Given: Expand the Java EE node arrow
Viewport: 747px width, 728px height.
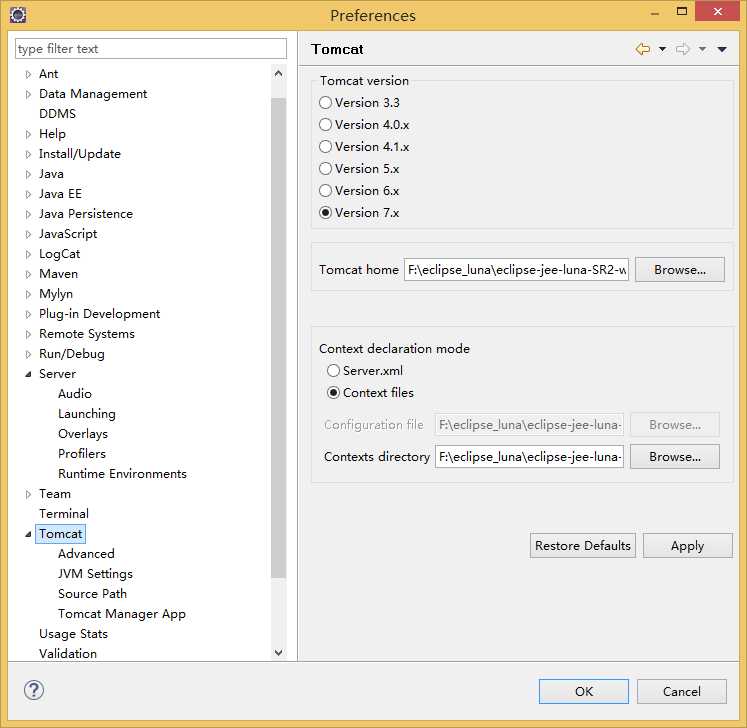Looking at the screenshot, I should tap(28, 194).
